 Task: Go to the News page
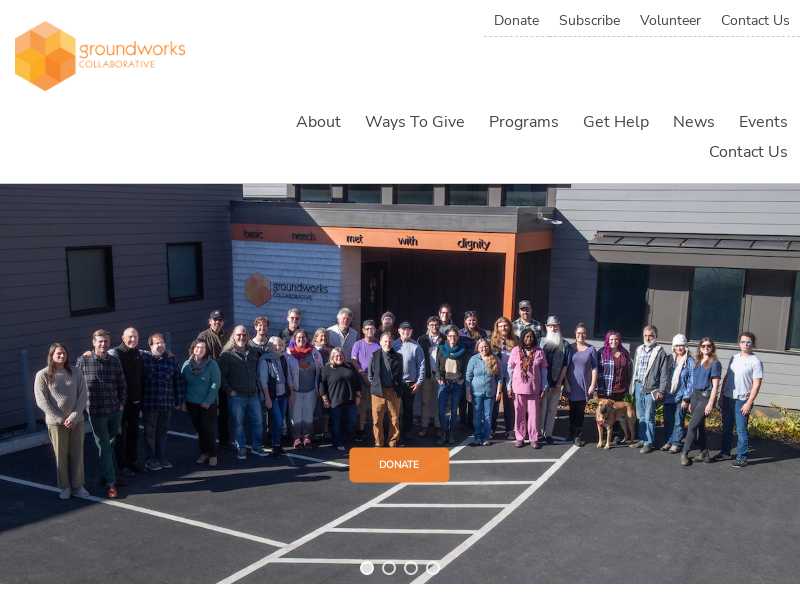tap(693, 122)
